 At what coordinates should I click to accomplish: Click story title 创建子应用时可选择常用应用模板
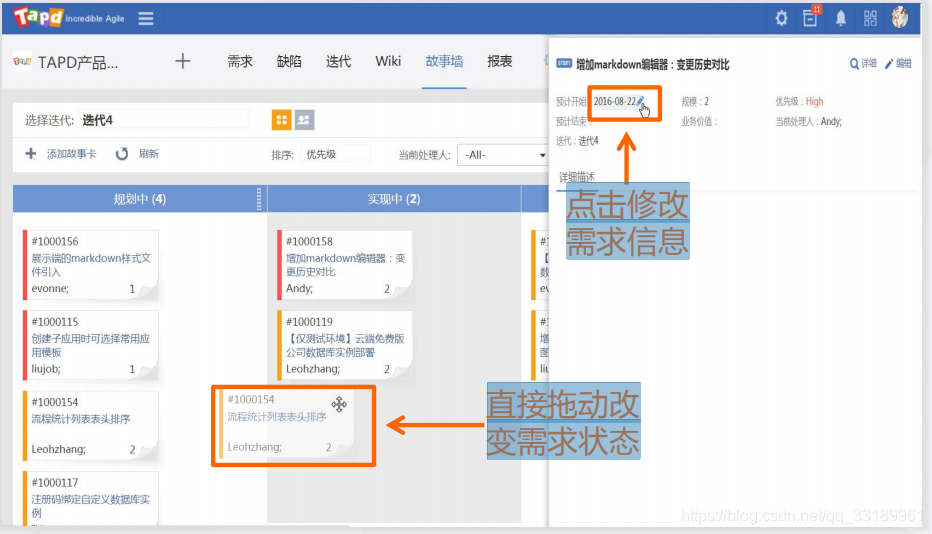(x=90, y=345)
